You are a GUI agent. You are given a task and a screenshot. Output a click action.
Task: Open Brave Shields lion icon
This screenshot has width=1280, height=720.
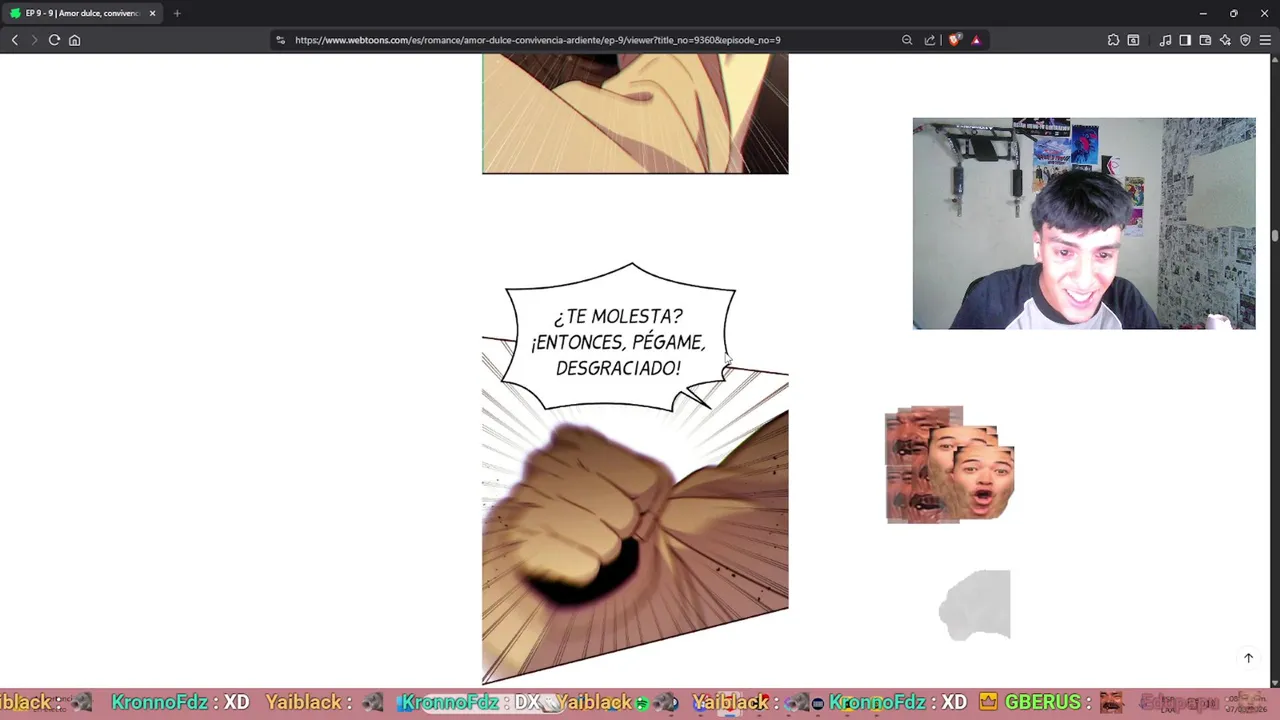click(x=955, y=40)
